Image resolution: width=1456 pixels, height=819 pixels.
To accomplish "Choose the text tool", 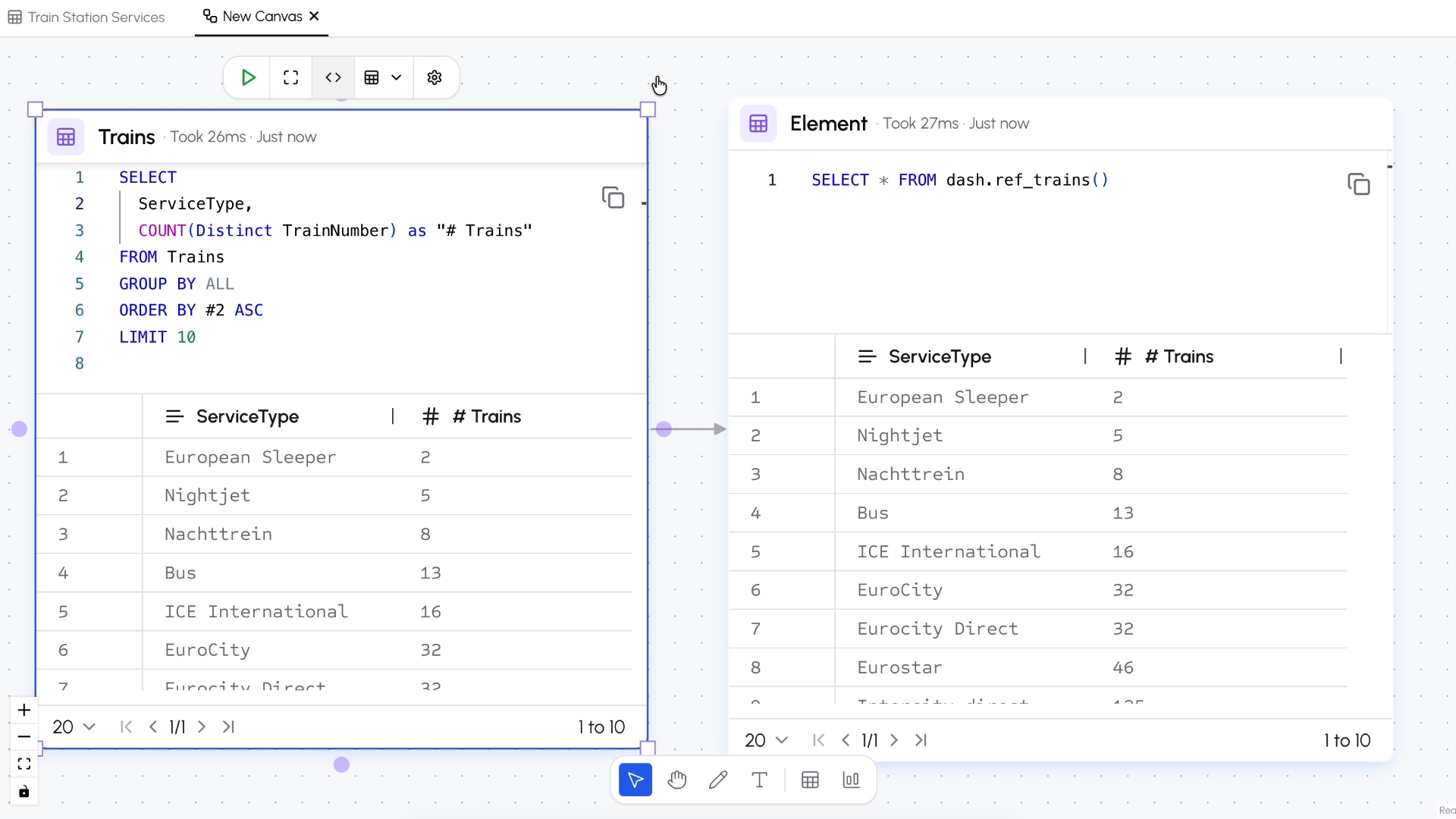I will point(759,780).
